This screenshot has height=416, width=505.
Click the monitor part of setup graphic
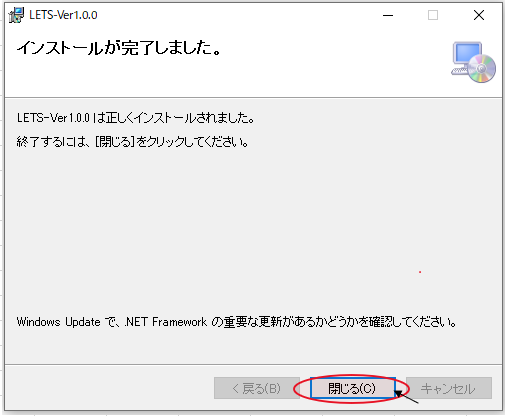(467, 54)
